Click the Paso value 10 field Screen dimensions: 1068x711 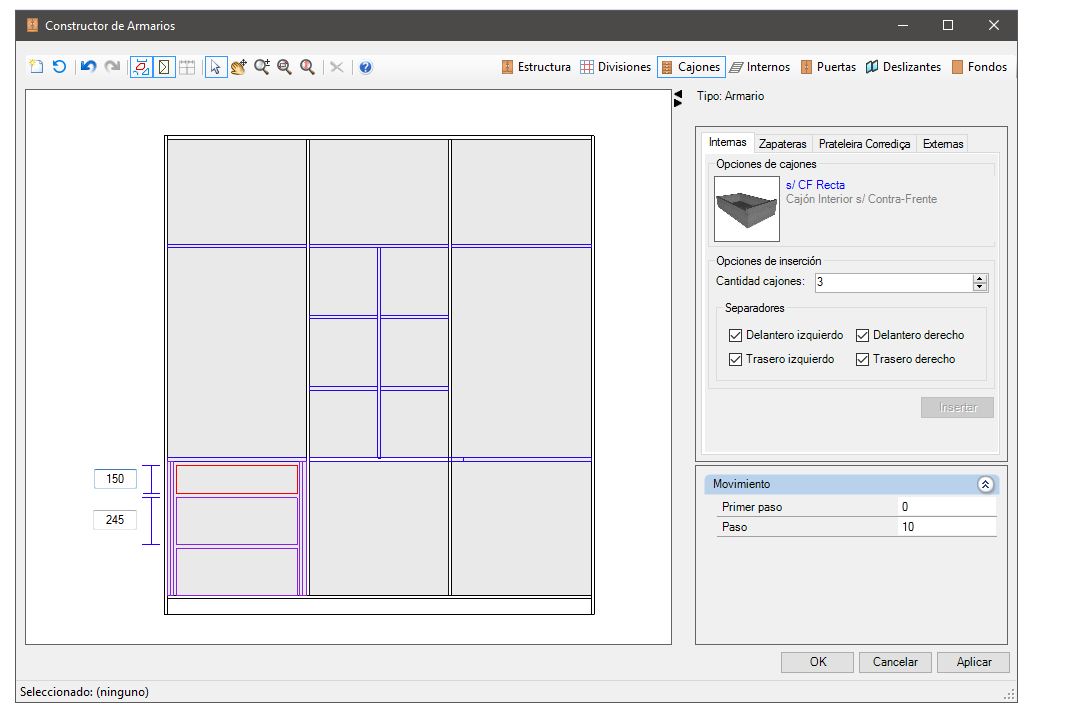click(947, 527)
